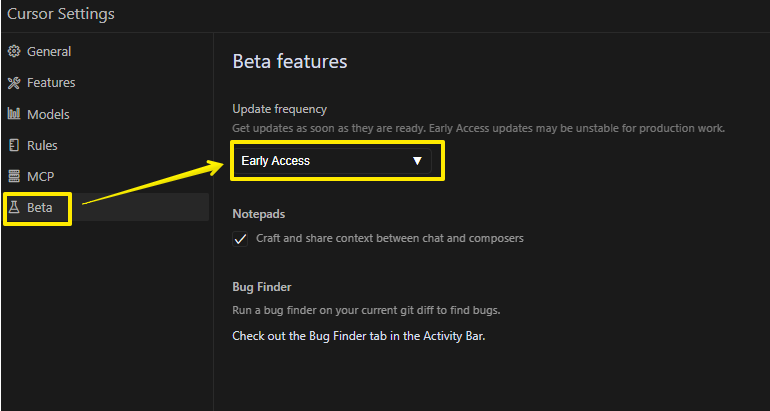
Task: Open the Early Access update frequency dropdown
Action: [x=332, y=161]
